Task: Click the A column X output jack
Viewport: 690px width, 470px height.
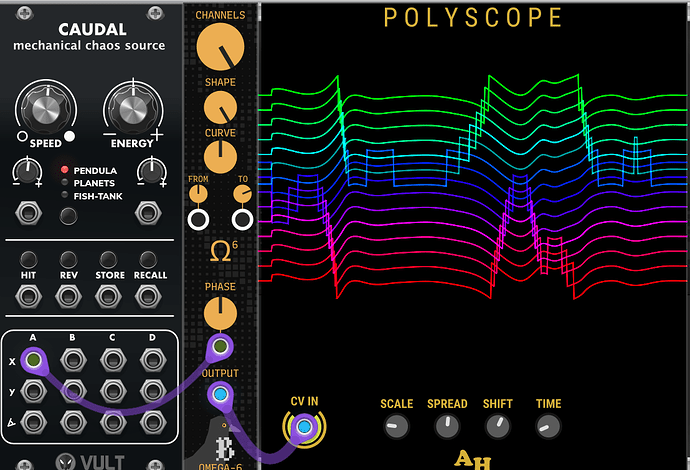Action: 33,360
